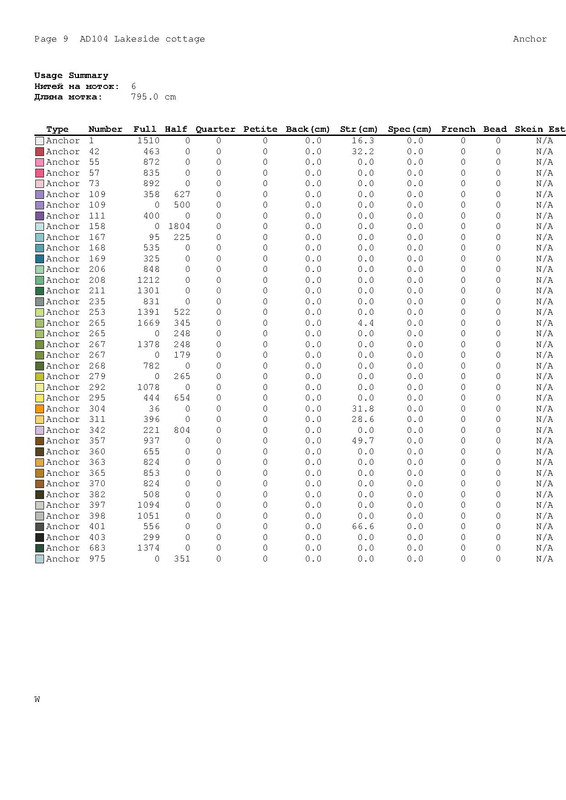Image resolution: width=566 pixels, height=800 pixels.
Task: Click the 'Full' column header
Action: 145,129
